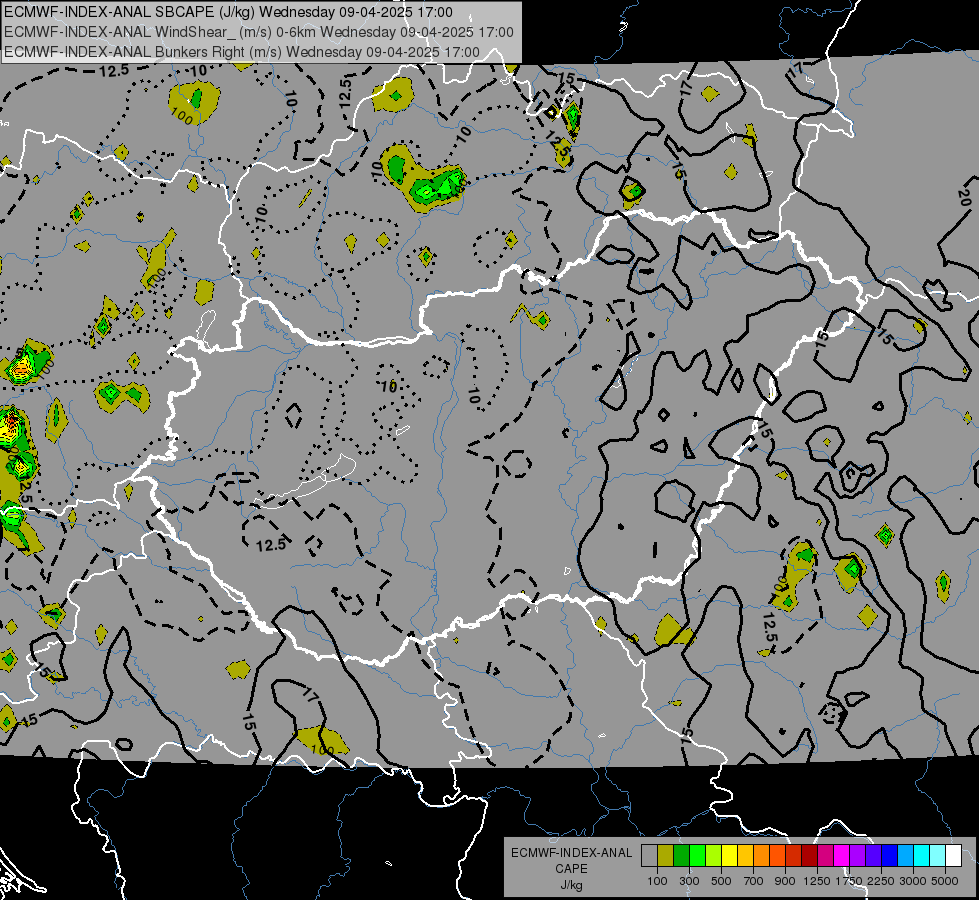Select the dark red legend swatch

point(810,856)
